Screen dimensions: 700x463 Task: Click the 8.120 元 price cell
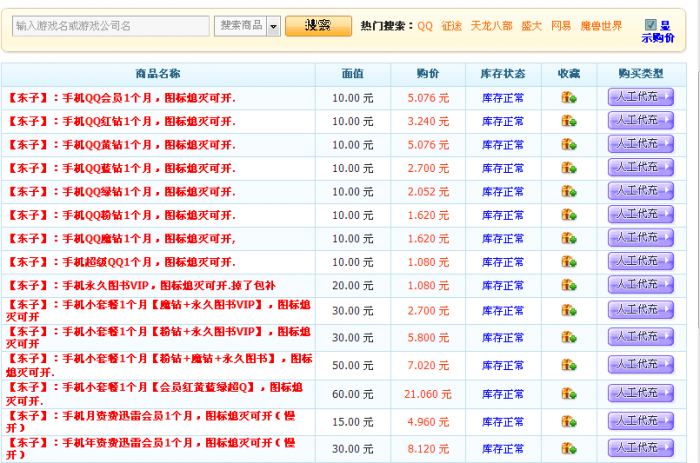coord(428,449)
